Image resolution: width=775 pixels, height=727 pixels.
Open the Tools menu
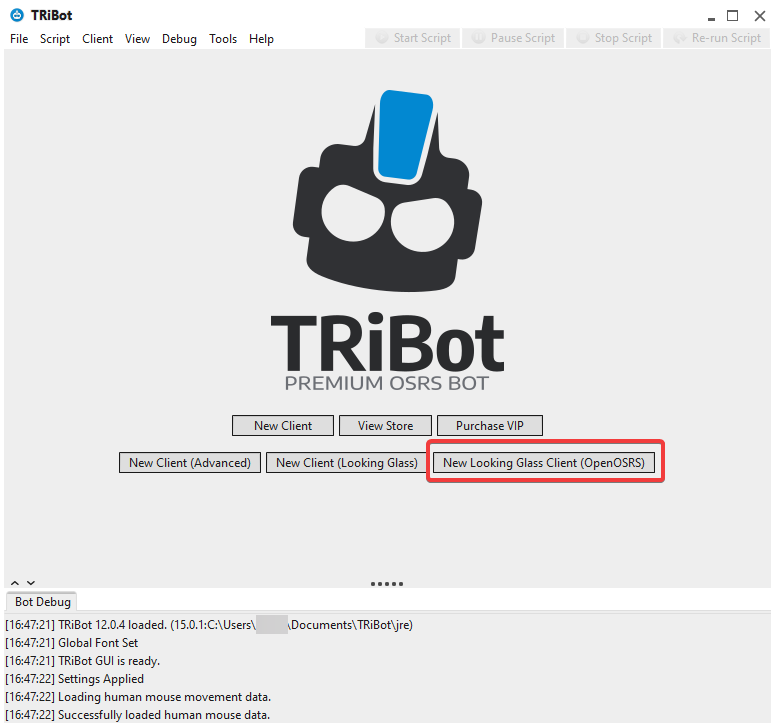click(x=223, y=39)
